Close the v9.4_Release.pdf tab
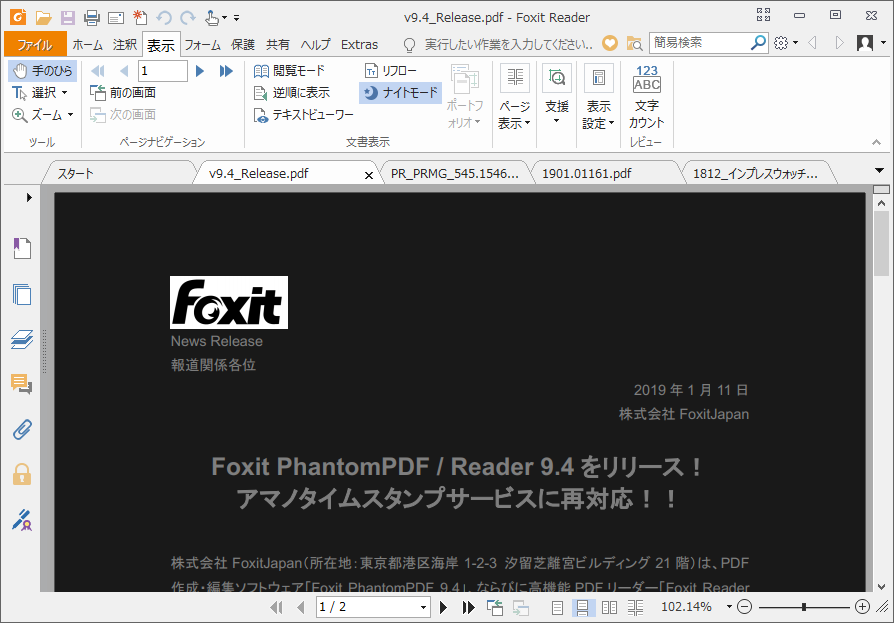The width and height of the screenshot is (894, 623). tap(369, 175)
